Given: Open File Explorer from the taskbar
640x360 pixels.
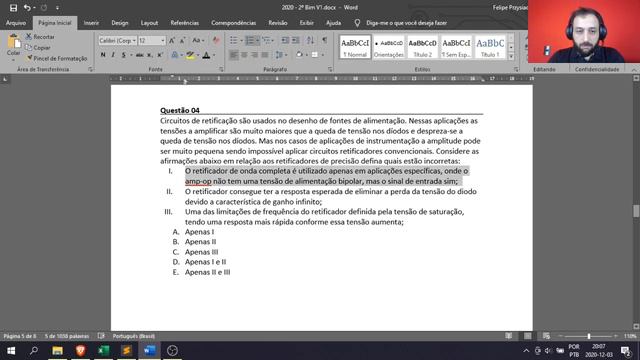Looking at the screenshot, I should point(58,350).
